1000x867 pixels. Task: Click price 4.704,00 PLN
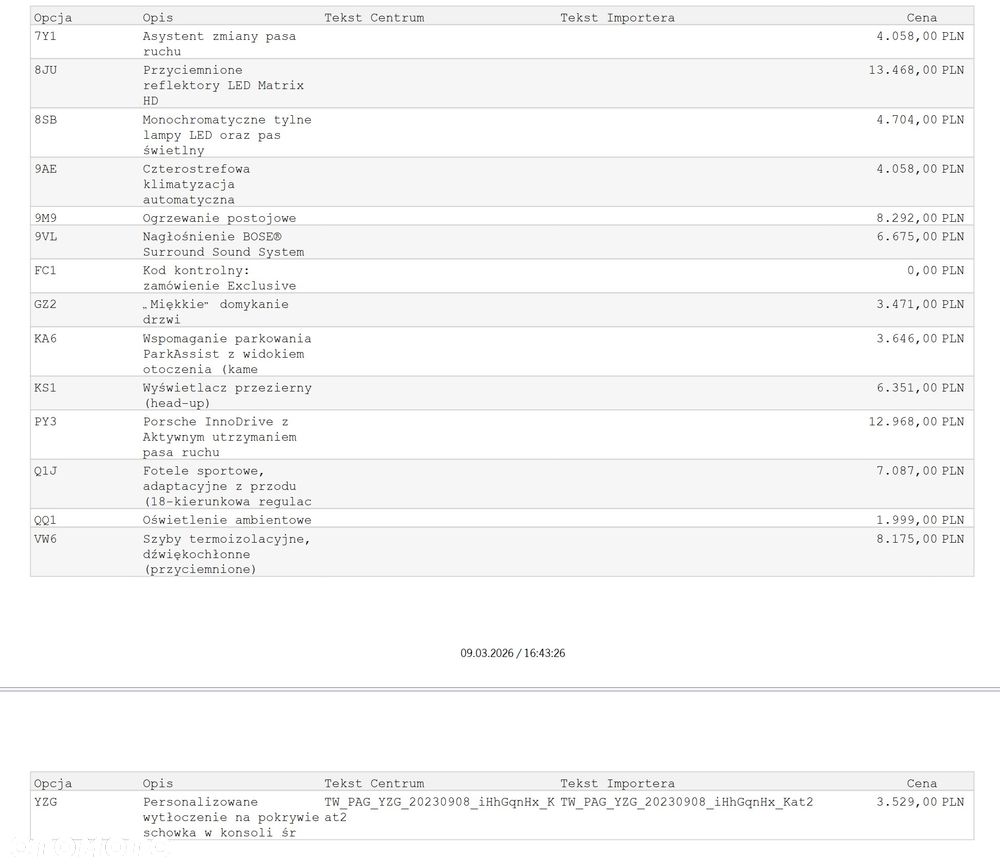[x=920, y=120]
